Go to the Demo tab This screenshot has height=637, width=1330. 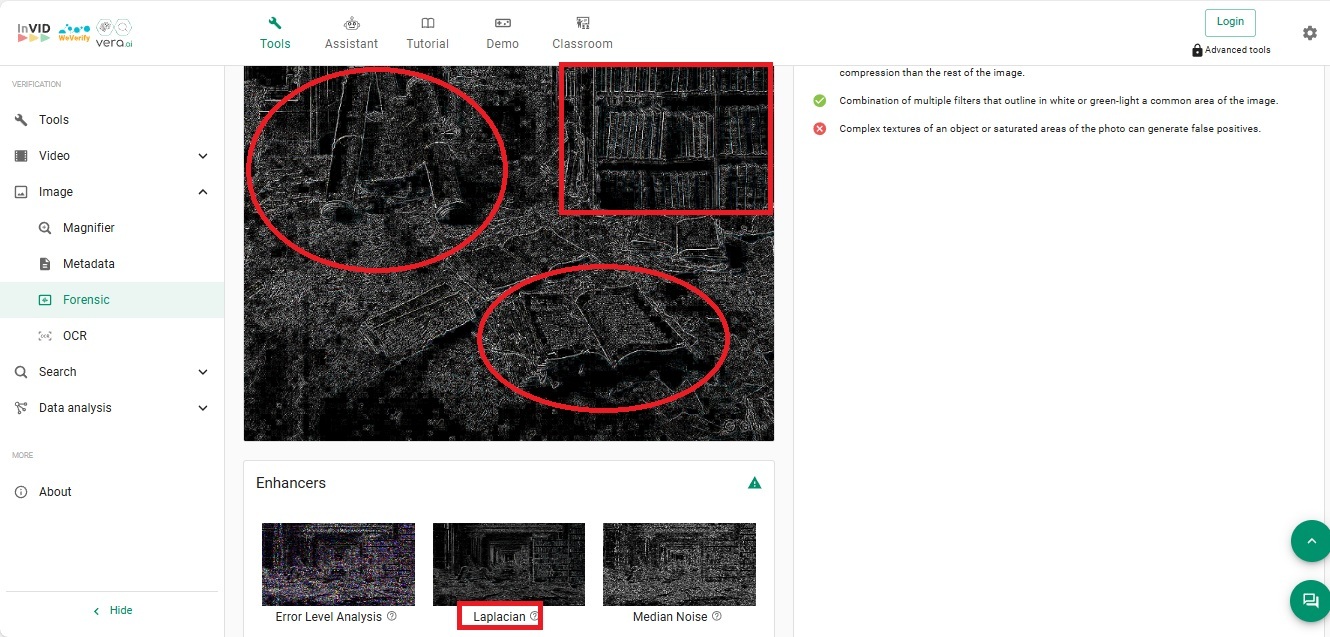click(x=502, y=33)
